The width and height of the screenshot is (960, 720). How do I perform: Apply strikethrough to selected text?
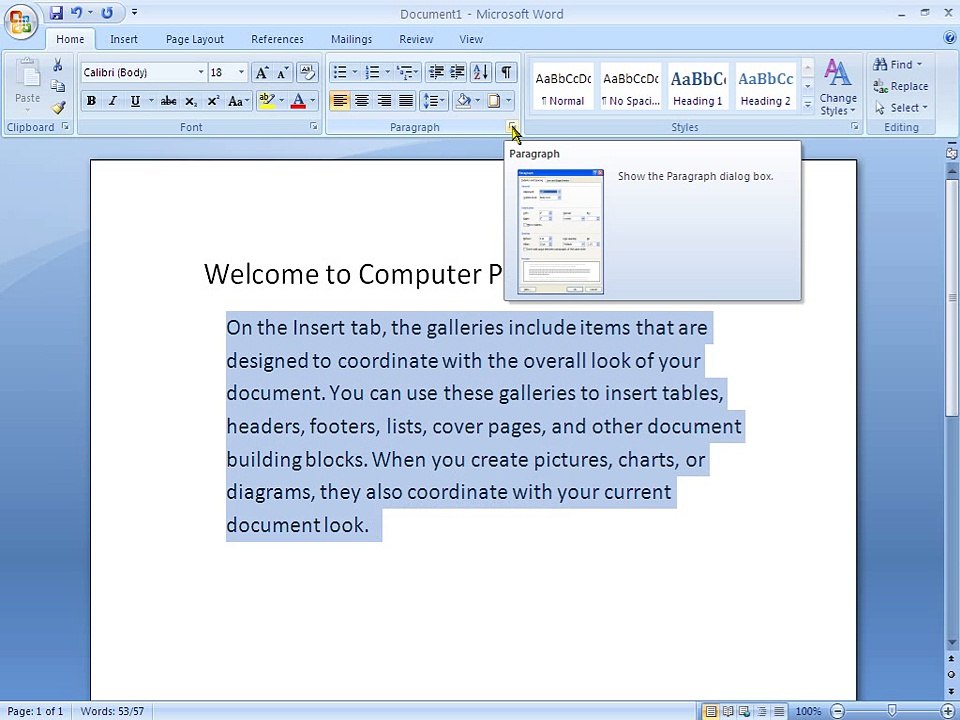point(168,101)
